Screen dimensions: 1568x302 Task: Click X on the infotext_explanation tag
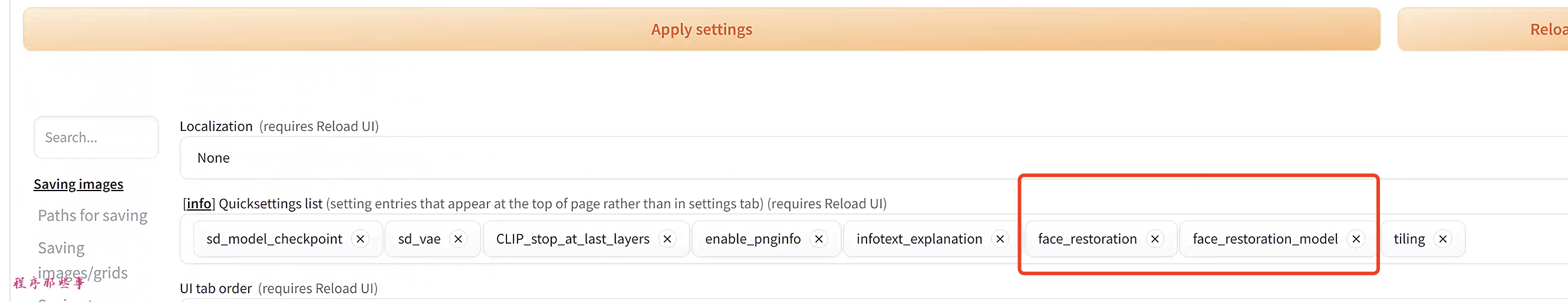[1000, 239]
